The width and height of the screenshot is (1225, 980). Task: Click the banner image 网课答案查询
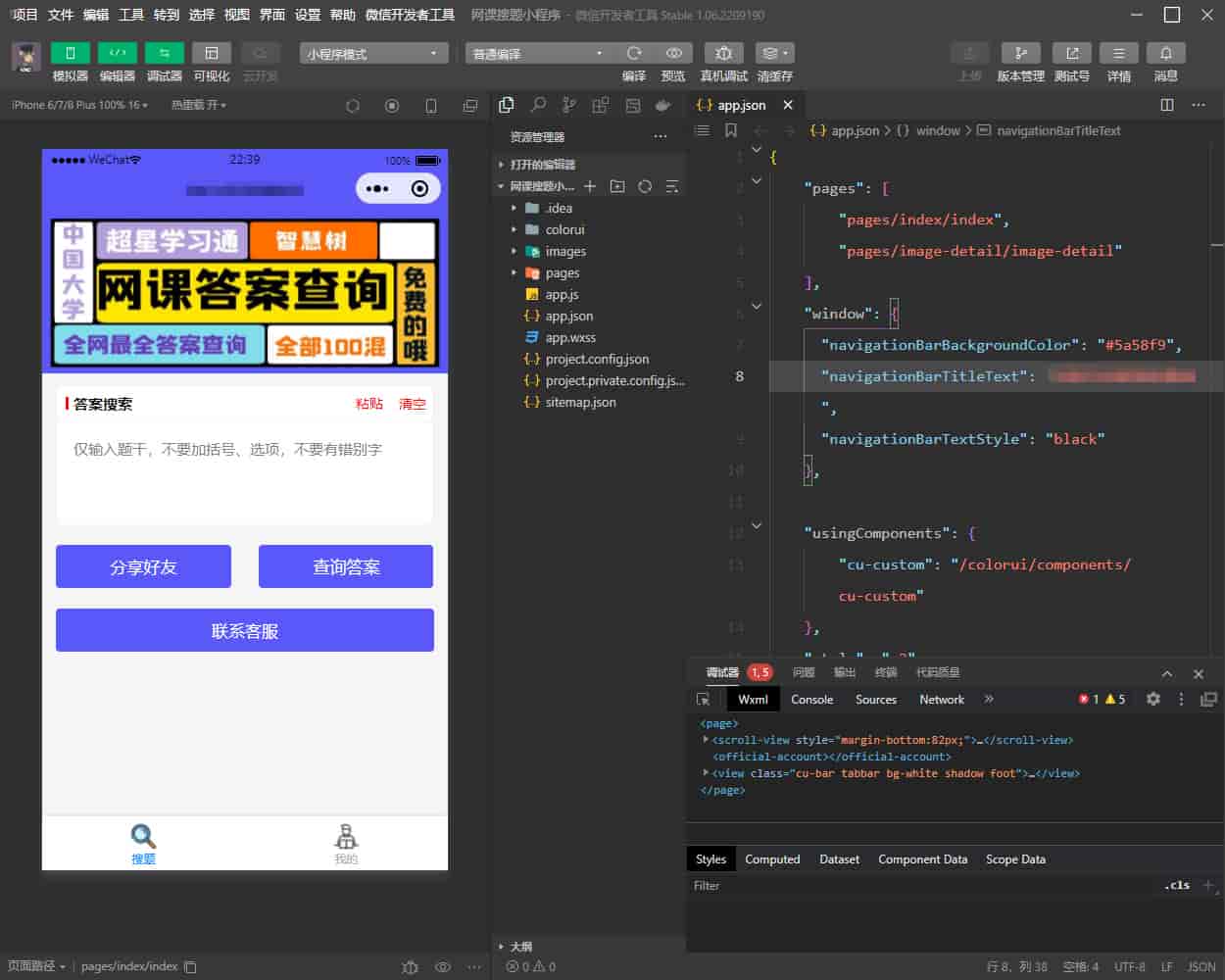244,293
